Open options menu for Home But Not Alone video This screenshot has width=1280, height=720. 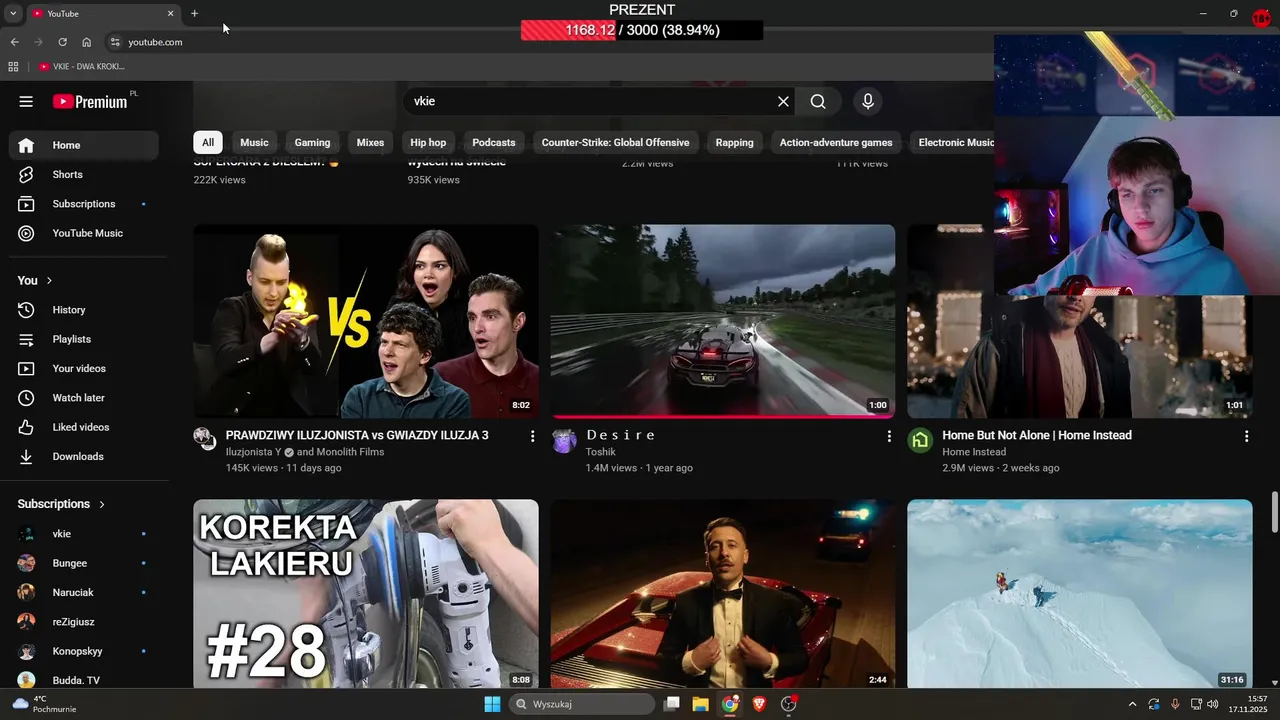(x=1246, y=436)
